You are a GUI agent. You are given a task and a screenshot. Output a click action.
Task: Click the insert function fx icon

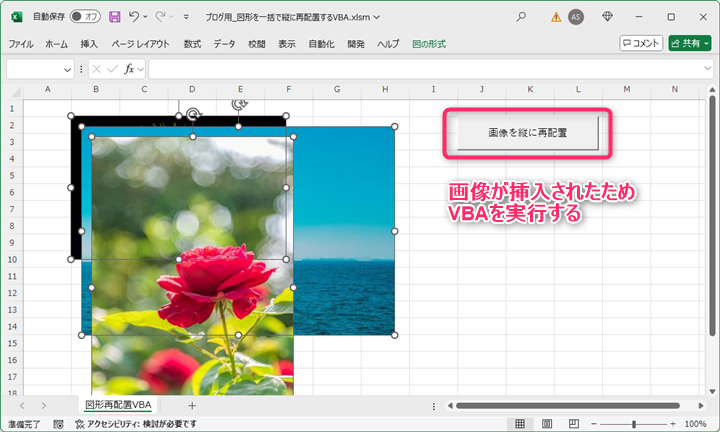[x=129, y=69]
